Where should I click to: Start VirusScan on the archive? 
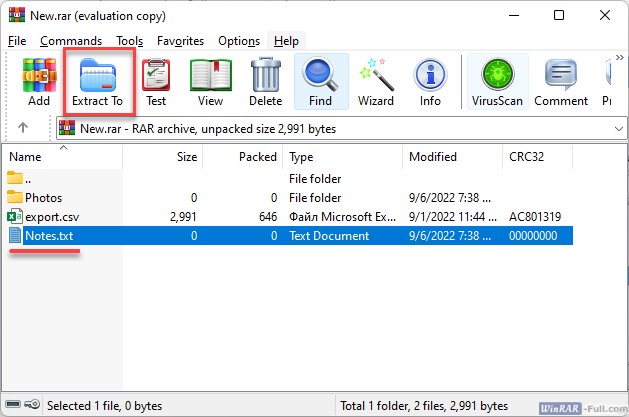(495, 82)
